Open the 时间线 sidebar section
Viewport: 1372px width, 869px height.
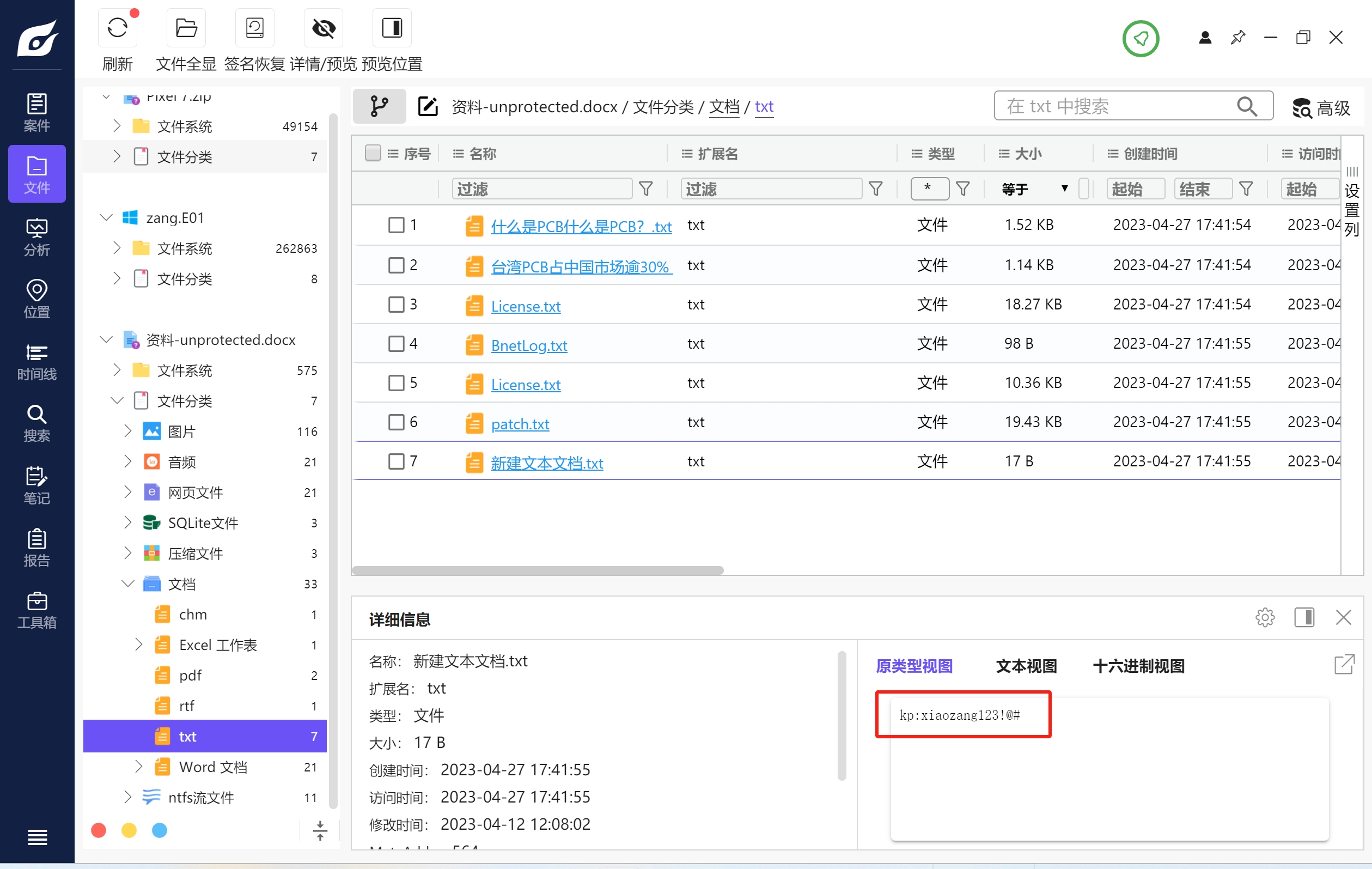[x=36, y=361]
